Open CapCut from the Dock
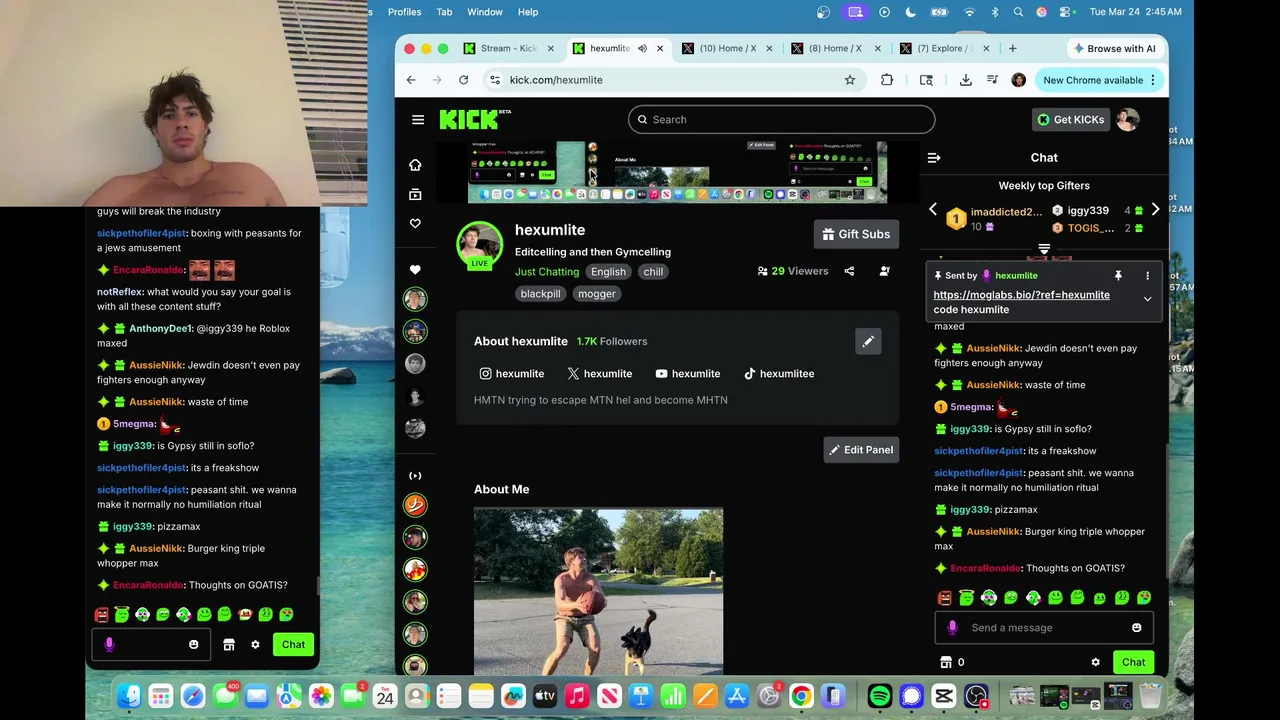Viewport: 1280px width, 720px height. pyautogui.click(x=944, y=696)
